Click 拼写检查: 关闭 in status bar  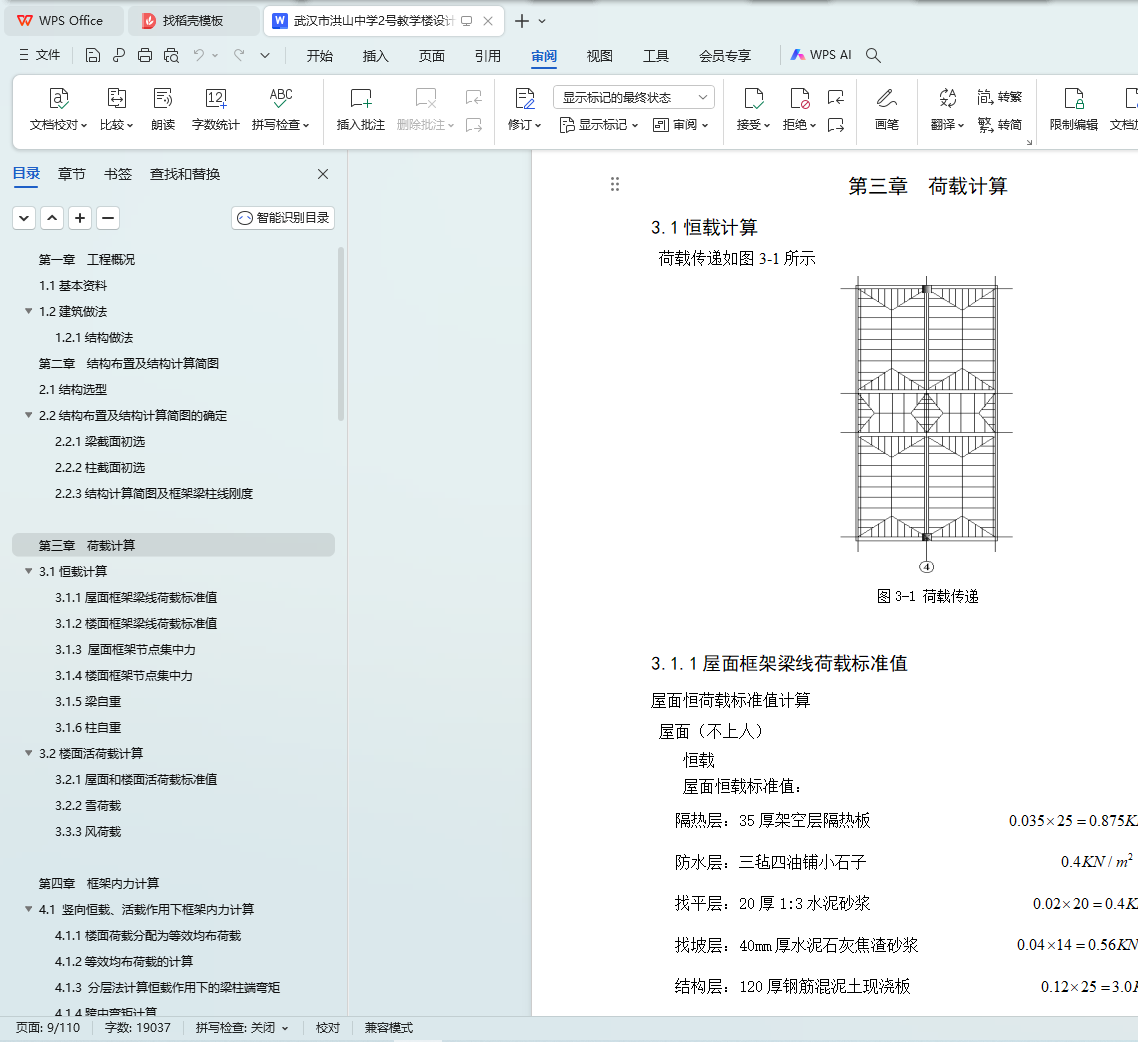(x=242, y=1027)
